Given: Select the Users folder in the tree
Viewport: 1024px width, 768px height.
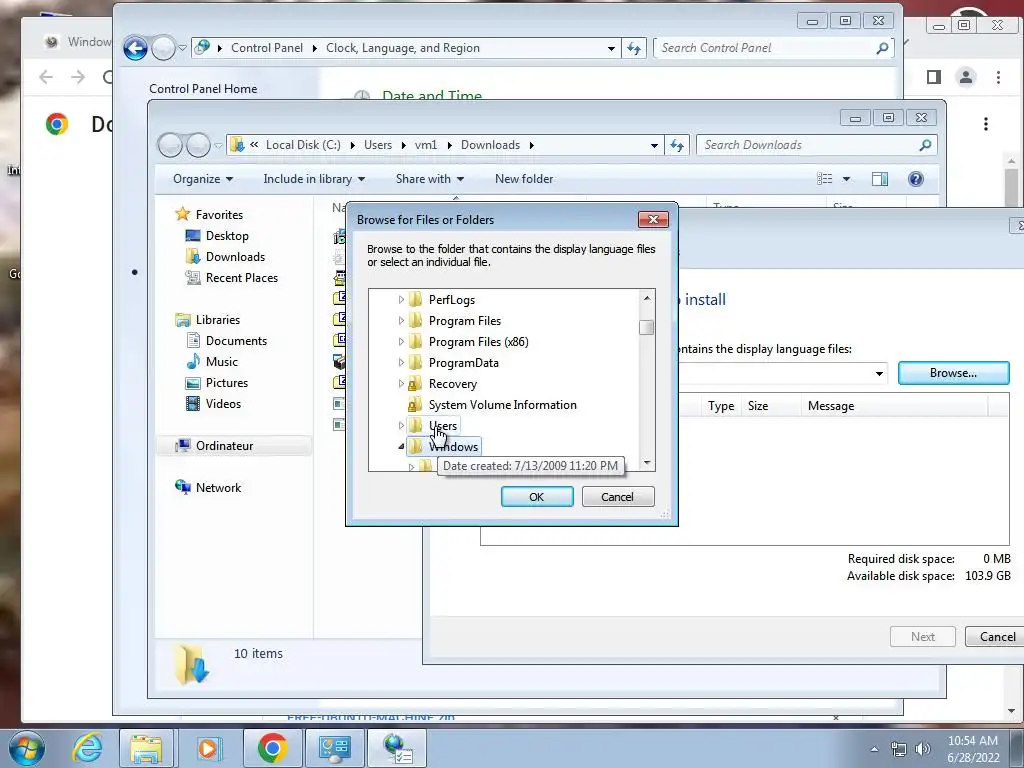Looking at the screenshot, I should click(x=443, y=426).
